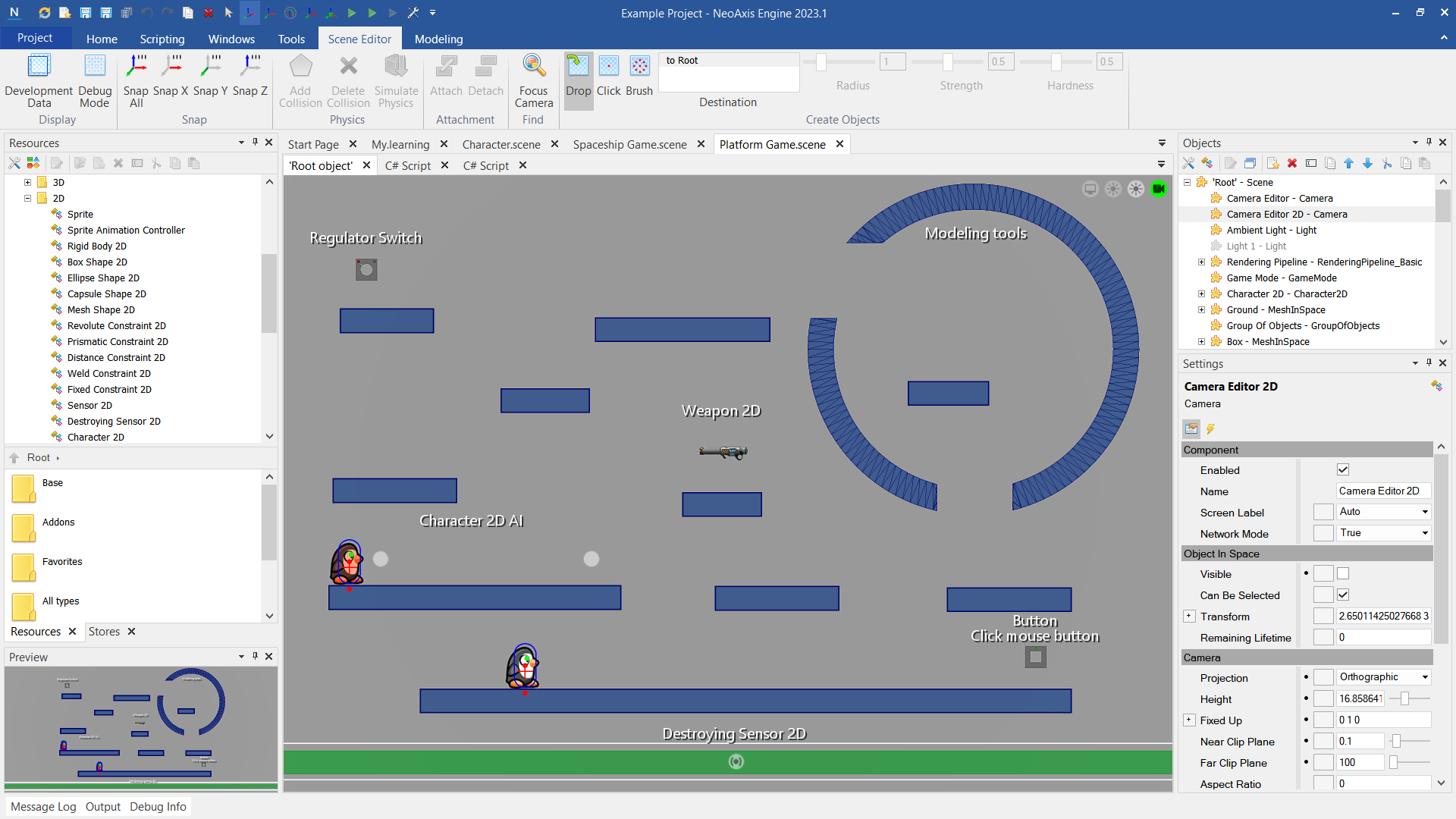Switch to Modeling ribbon tab
This screenshot has width=1456, height=819.
438,39
